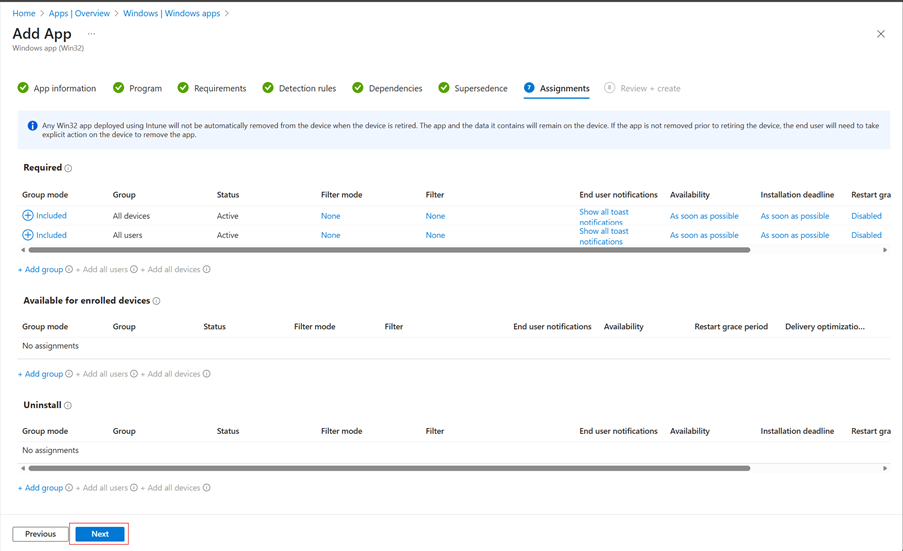Click right scroll arrow of Required table
The width and height of the screenshot is (903, 551).
coord(885,250)
